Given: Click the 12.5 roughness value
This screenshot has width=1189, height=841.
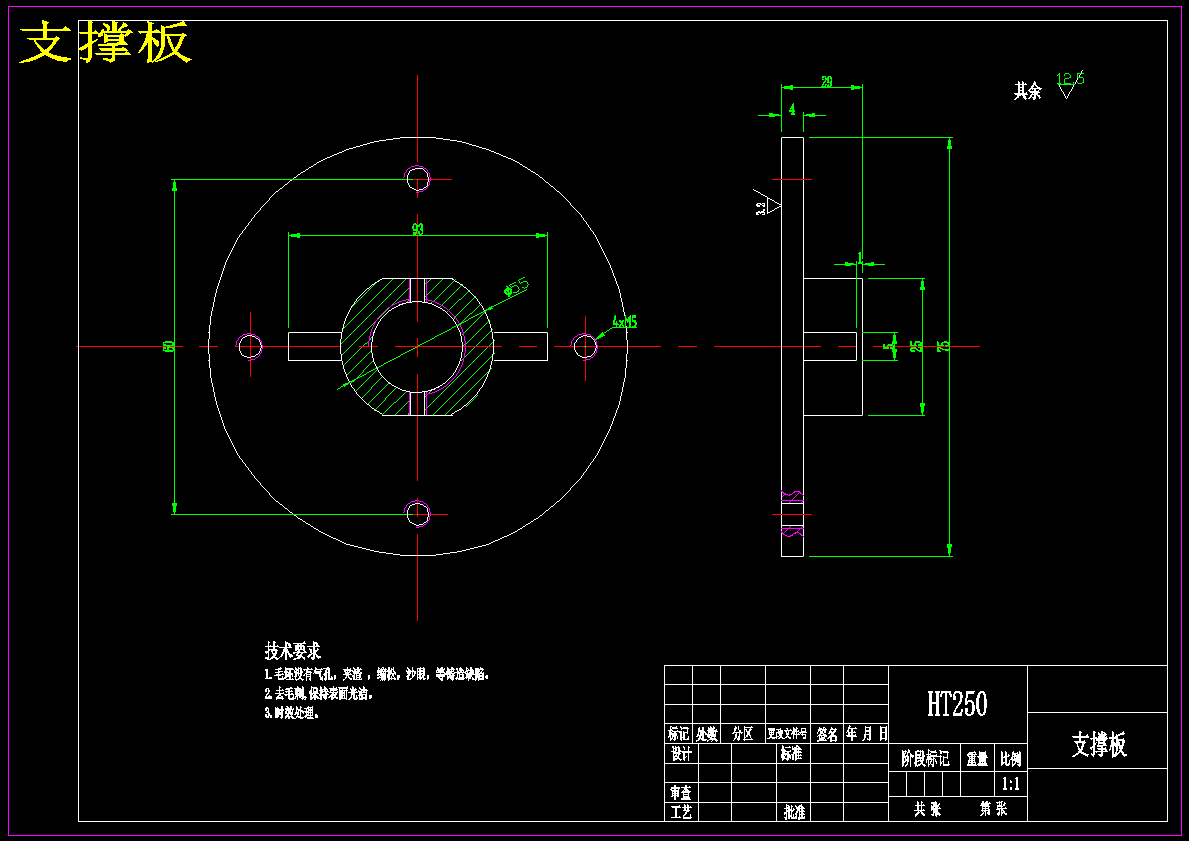Looking at the screenshot, I should point(1071,78).
